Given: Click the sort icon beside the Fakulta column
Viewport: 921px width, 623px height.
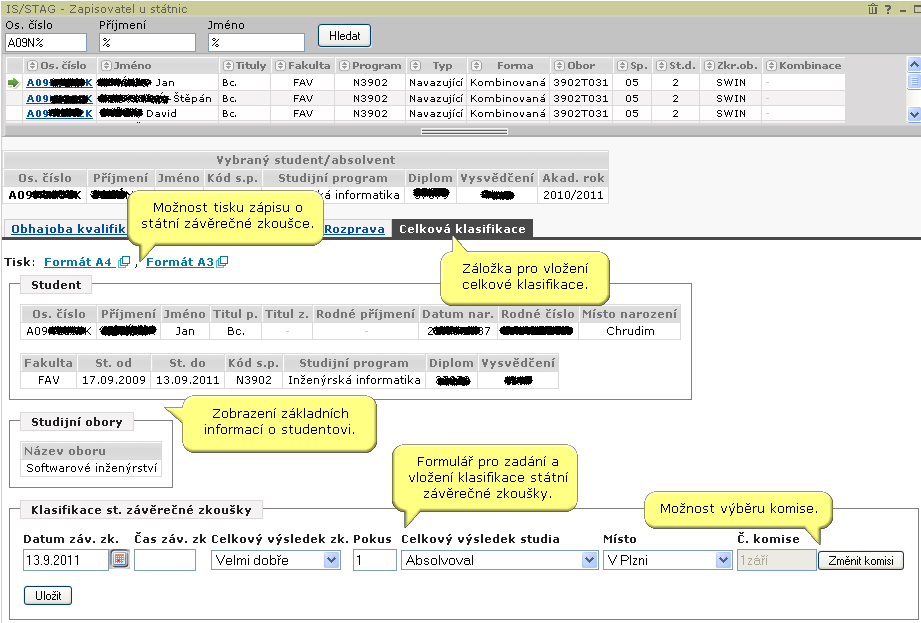Looking at the screenshot, I should point(281,66).
